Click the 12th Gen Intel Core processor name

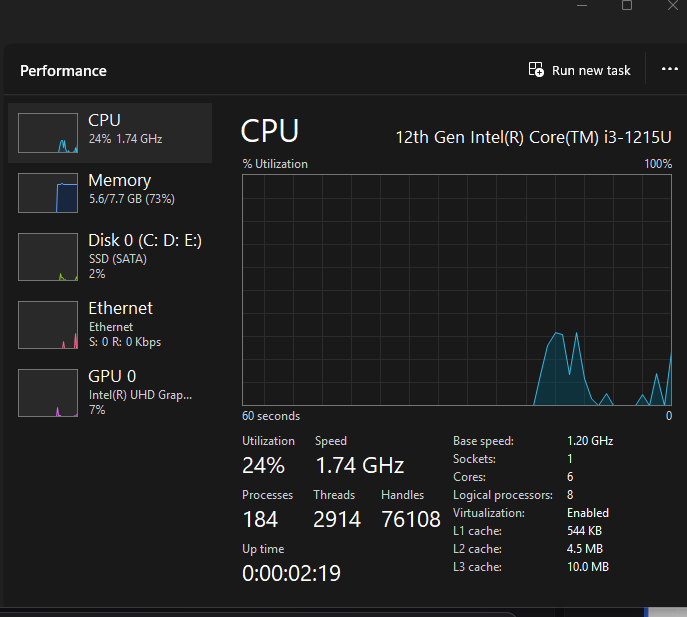pyautogui.click(x=534, y=136)
